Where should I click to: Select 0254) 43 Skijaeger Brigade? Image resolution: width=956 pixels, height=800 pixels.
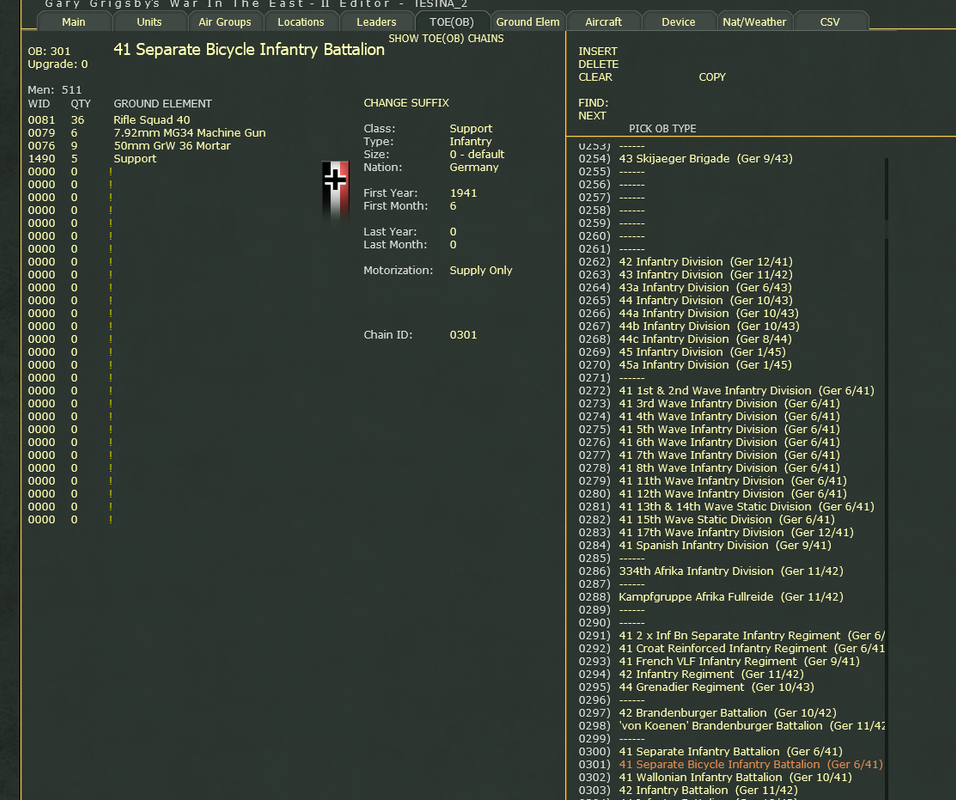pyautogui.click(x=685, y=158)
